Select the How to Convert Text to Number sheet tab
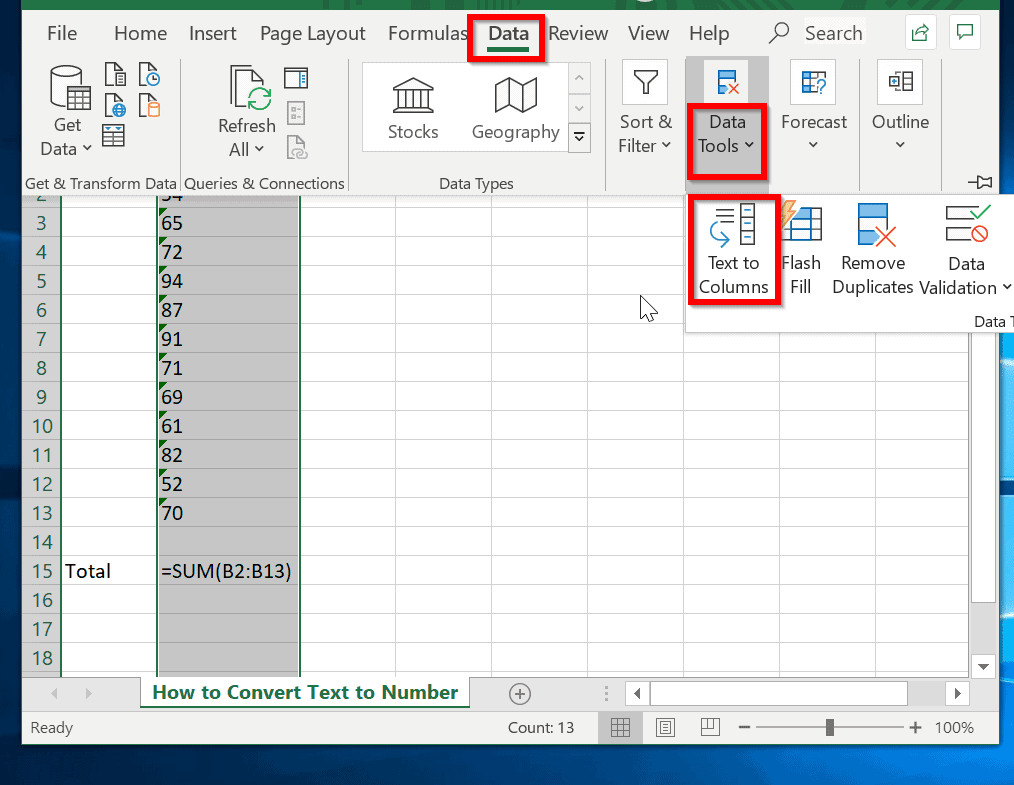This screenshot has height=785, width=1014. (304, 692)
